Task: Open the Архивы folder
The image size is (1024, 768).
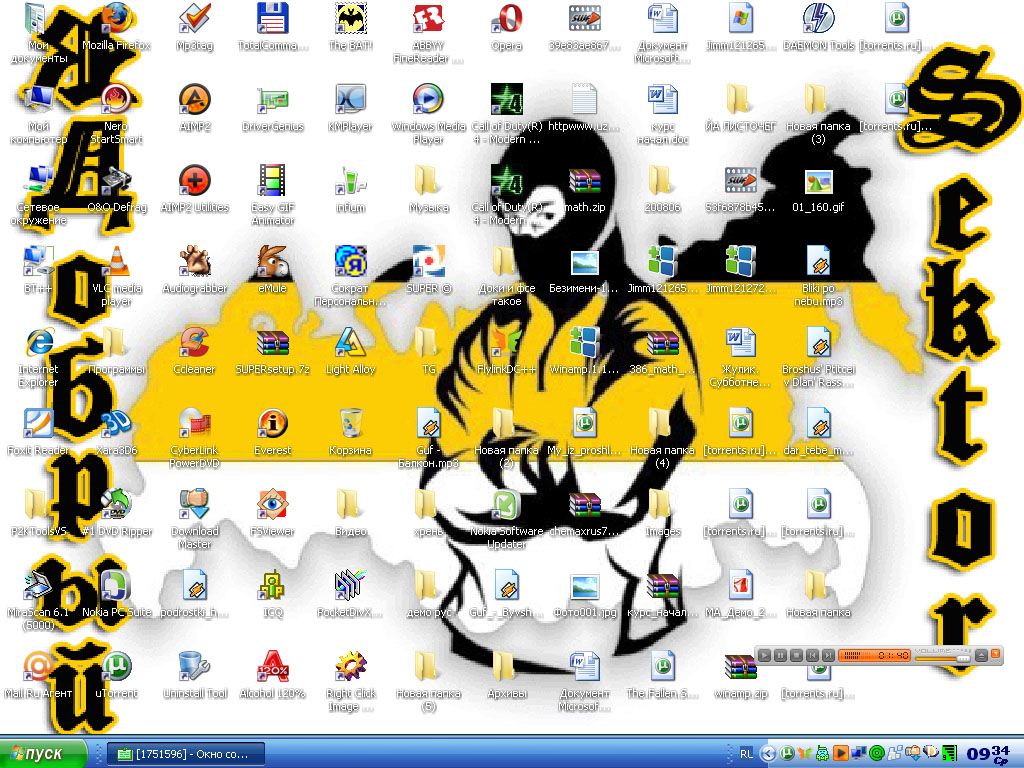Action: pos(507,675)
